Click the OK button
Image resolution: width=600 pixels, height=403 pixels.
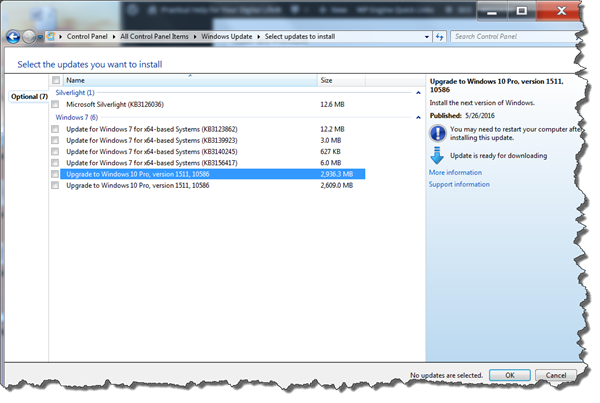click(x=510, y=375)
